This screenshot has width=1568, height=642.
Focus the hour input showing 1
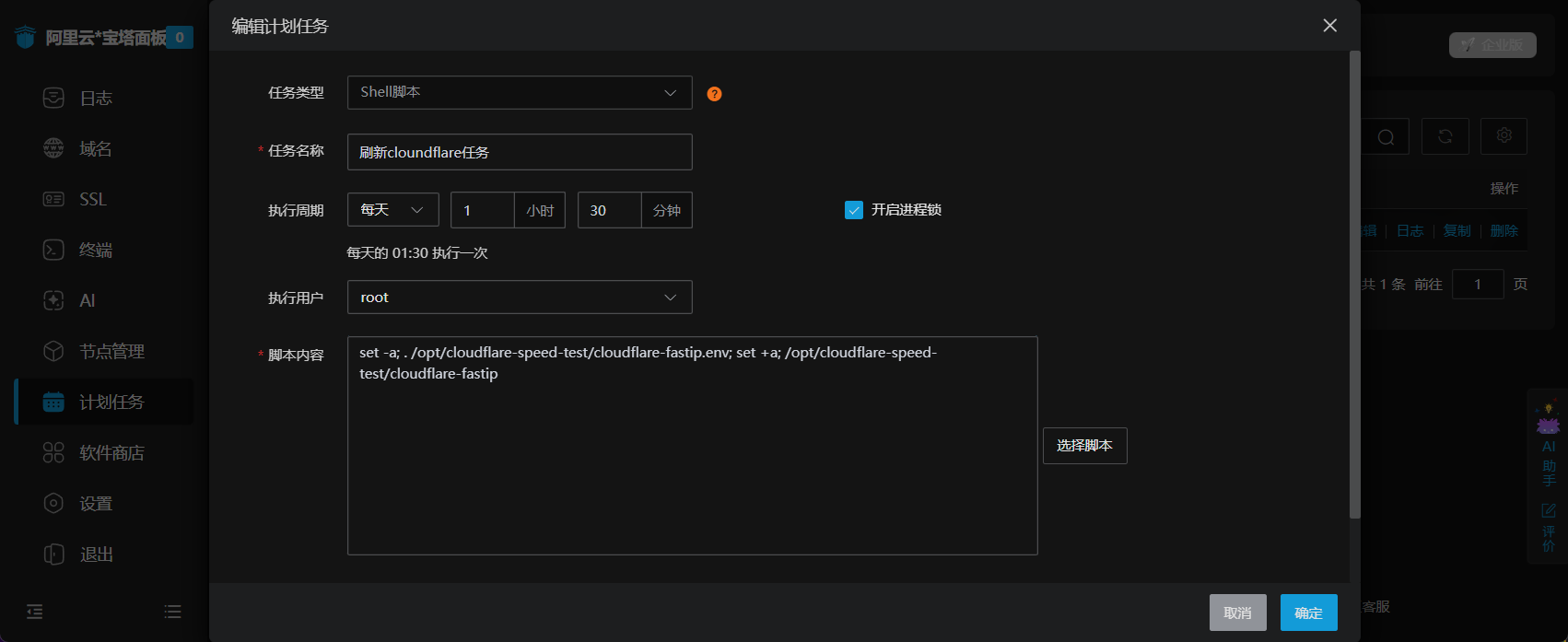click(483, 210)
